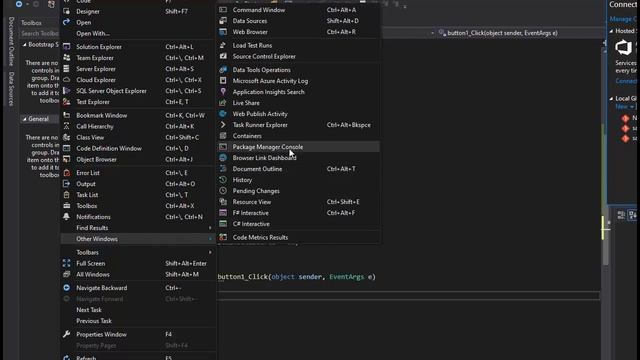Click the Call Hierarchy icon
640x360 pixels.
pos(67,126)
